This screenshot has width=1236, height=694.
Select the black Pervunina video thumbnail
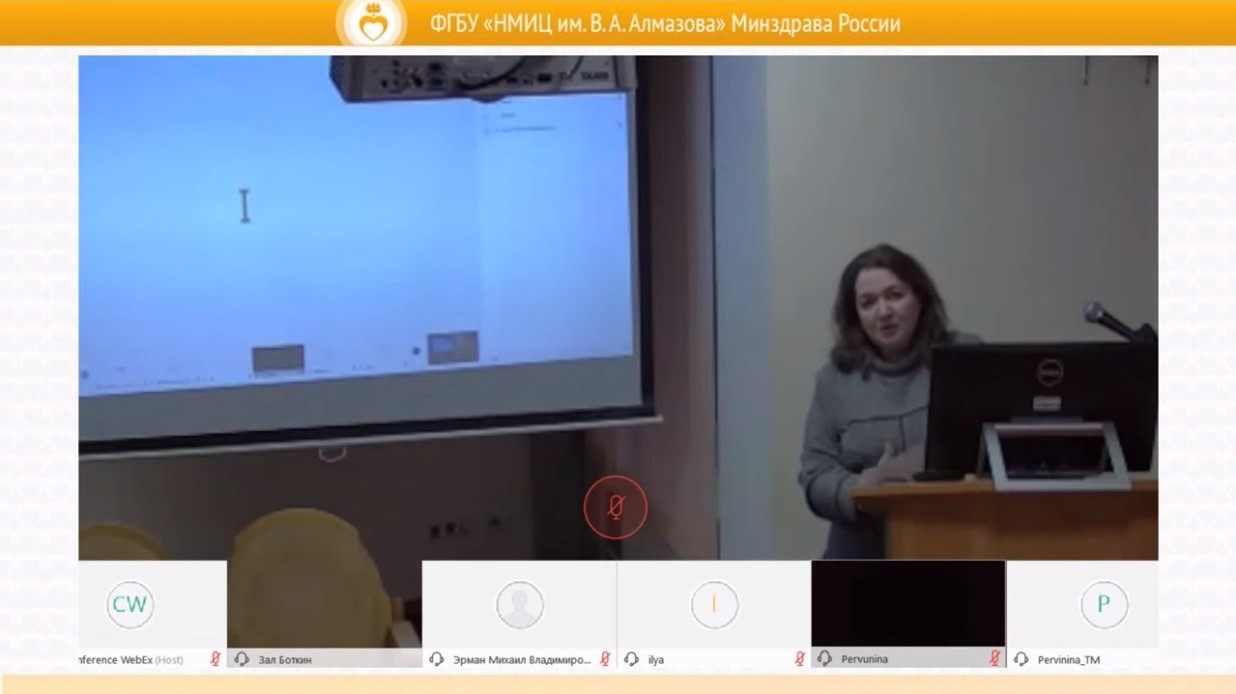[908, 604]
